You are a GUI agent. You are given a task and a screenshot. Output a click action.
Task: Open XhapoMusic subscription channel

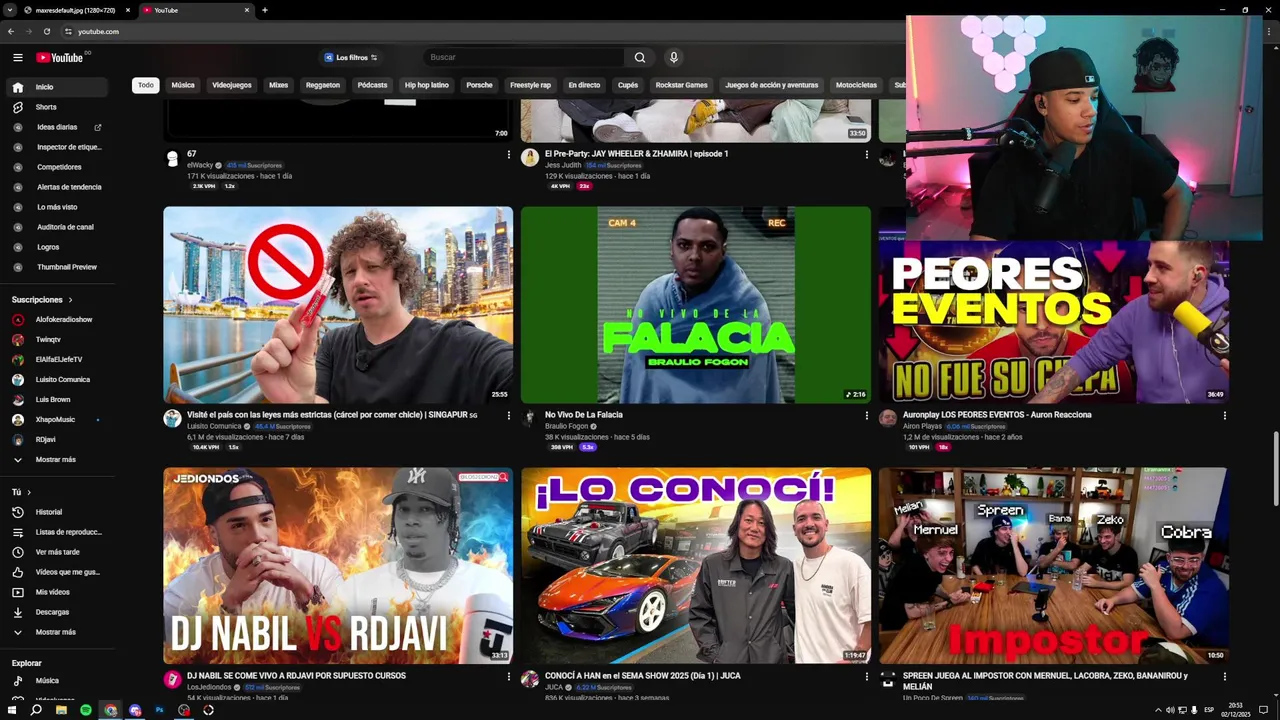(x=56, y=420)
